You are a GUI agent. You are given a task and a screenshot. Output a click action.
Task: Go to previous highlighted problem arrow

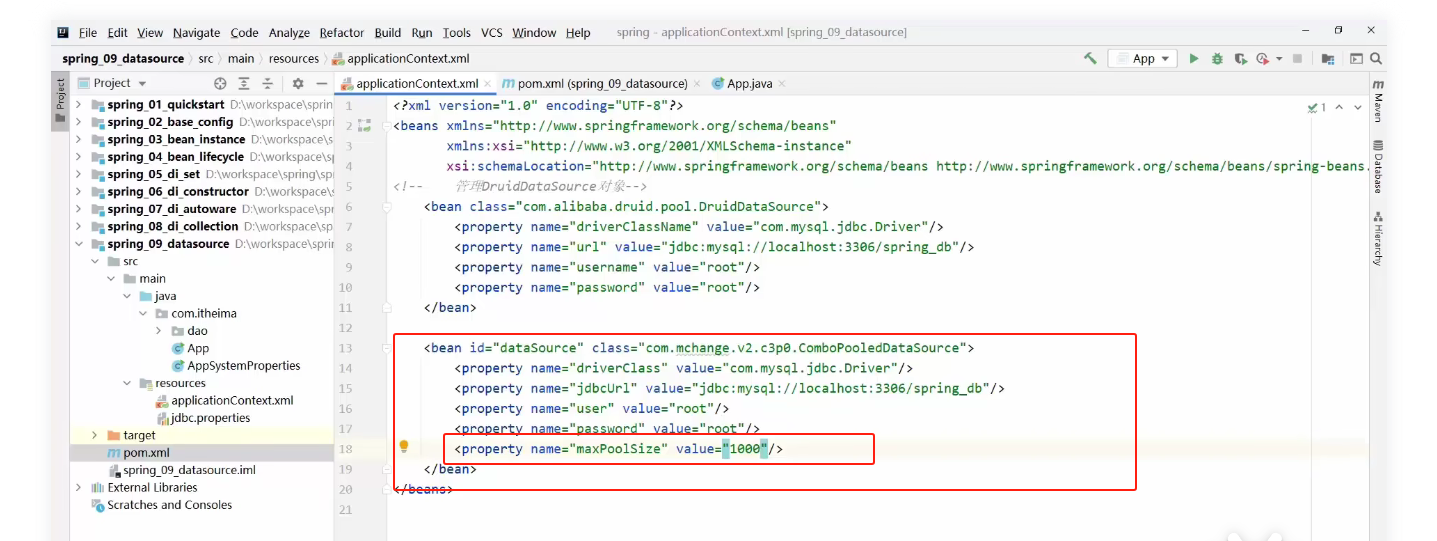[1340, 107]
